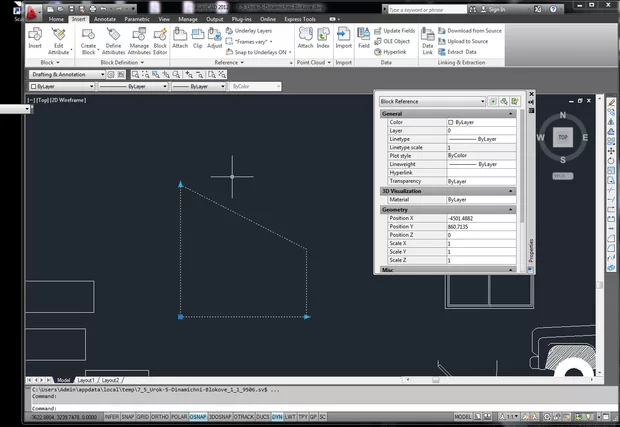Select the Create Block tool

click(88, 36)
